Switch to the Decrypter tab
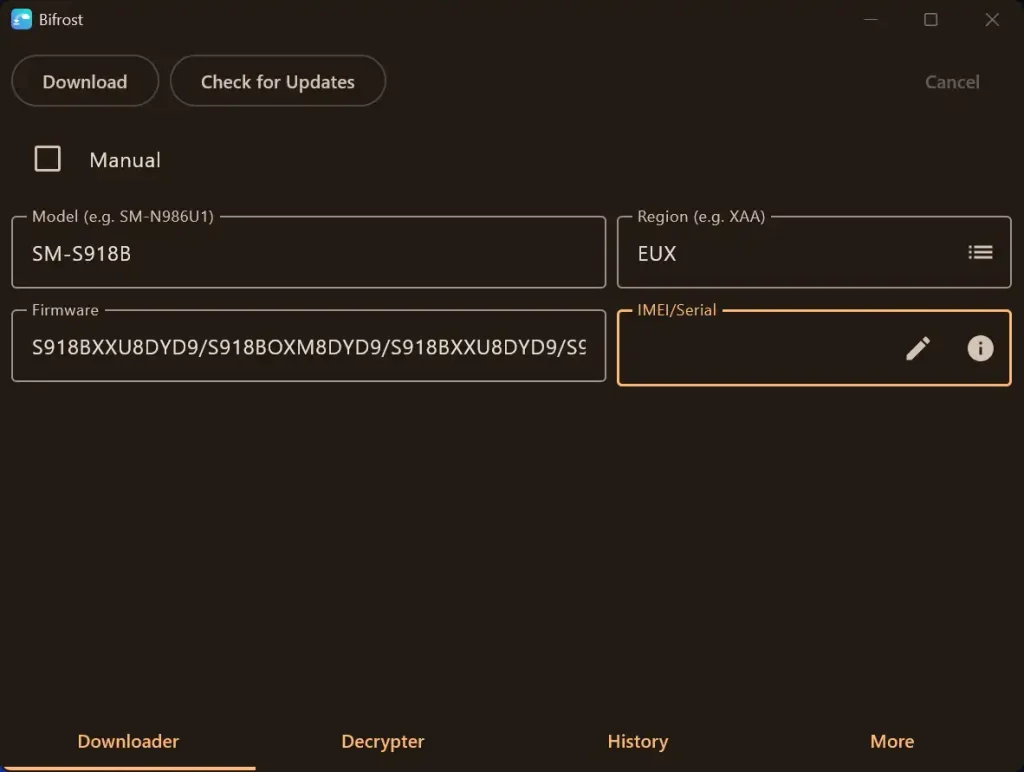 pos(383,742)
